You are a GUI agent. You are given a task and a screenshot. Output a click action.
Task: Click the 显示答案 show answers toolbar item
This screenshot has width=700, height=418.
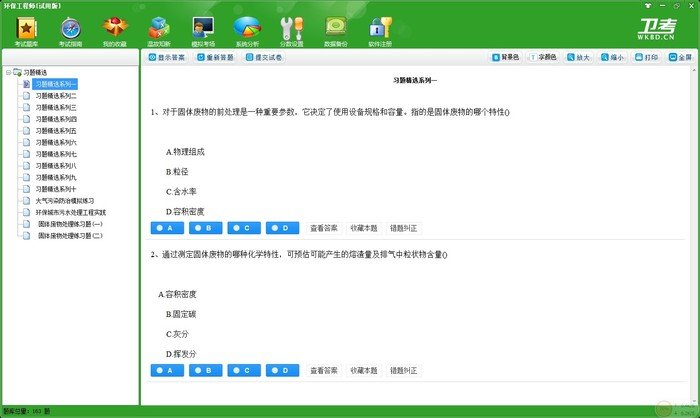tap(167, 57)
